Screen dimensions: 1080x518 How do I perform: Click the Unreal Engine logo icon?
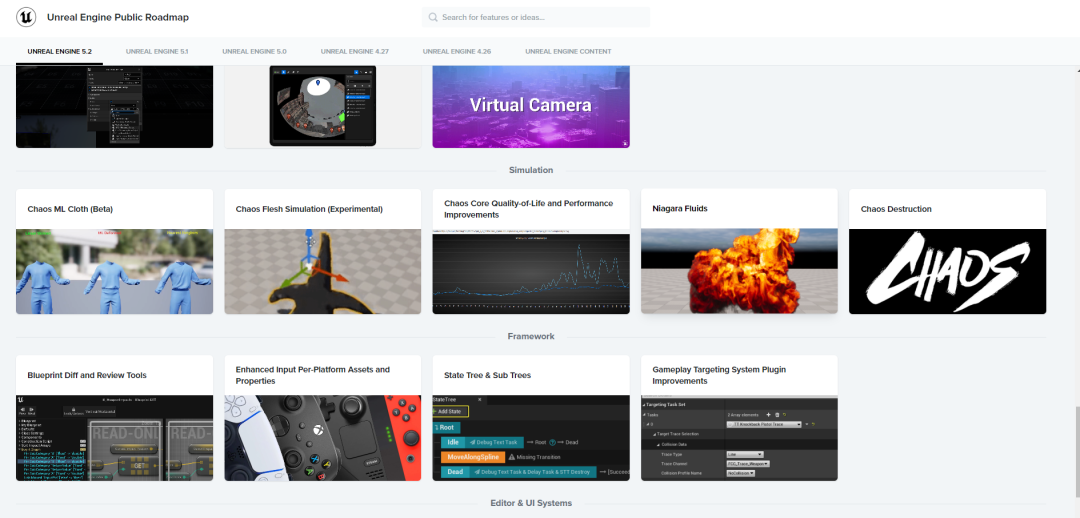tap(26, 17)
